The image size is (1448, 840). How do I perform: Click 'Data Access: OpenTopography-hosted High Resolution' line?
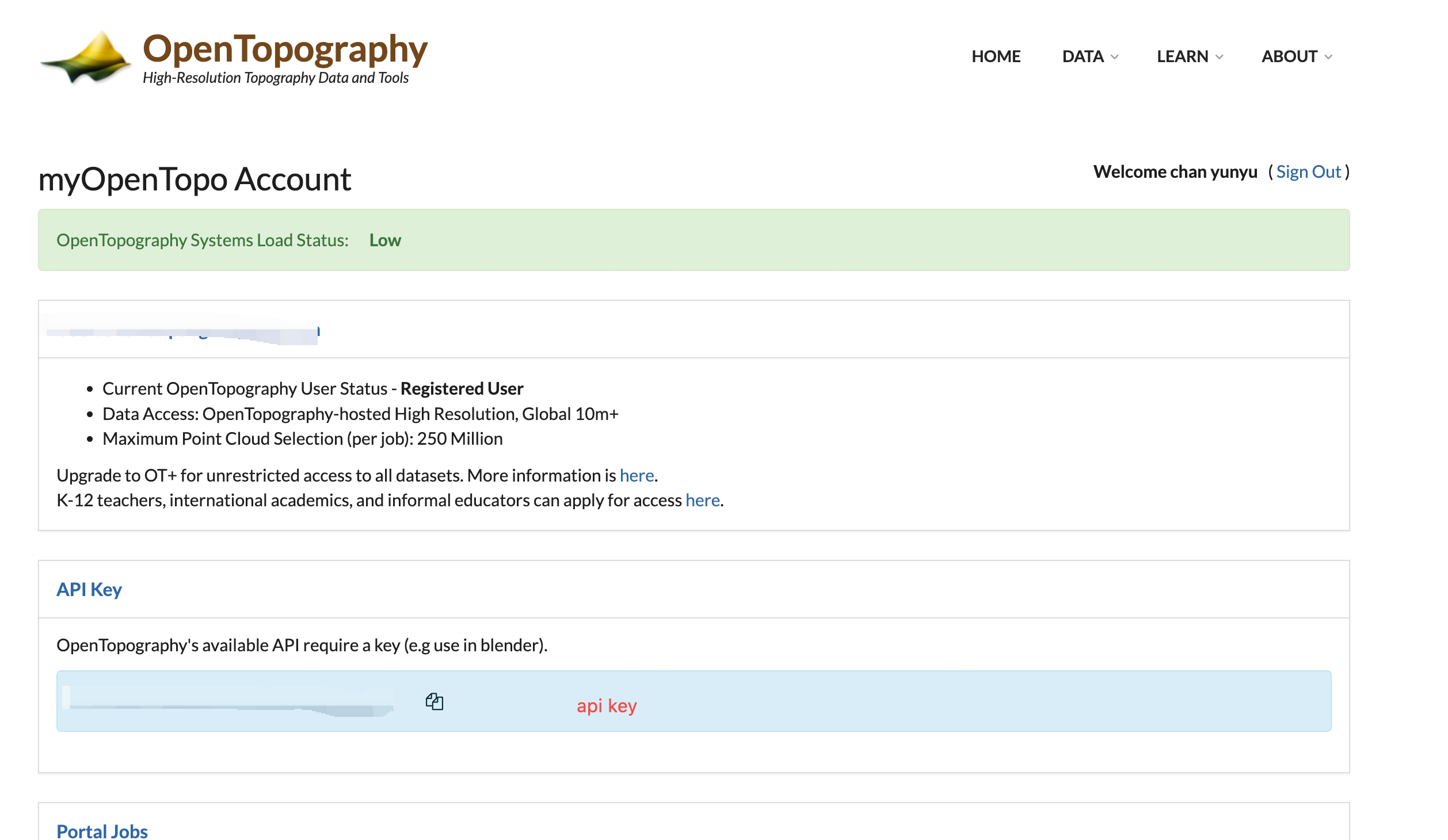pos(360,414)
